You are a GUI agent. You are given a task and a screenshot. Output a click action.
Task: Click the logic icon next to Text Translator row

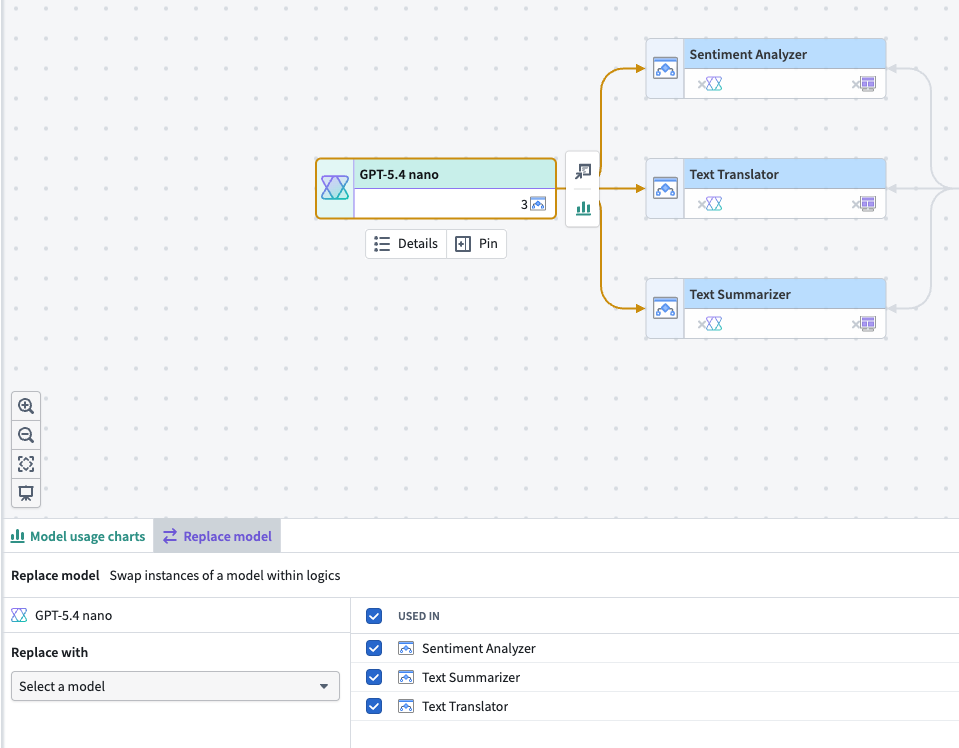[405, 706]
